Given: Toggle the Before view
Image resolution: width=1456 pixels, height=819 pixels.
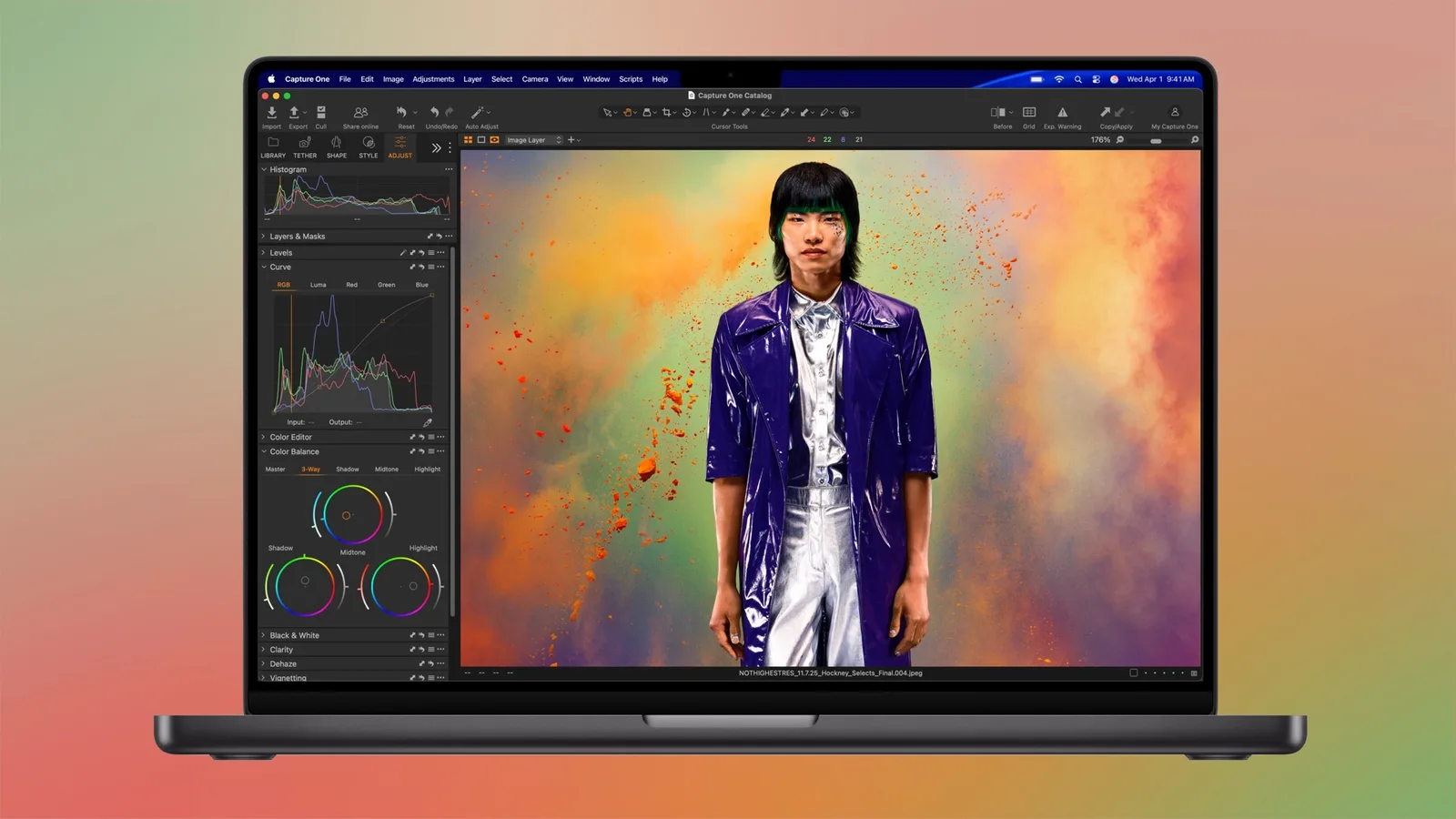Looking at the screenshot, I should pyautogui.click(x=998, y=112).
